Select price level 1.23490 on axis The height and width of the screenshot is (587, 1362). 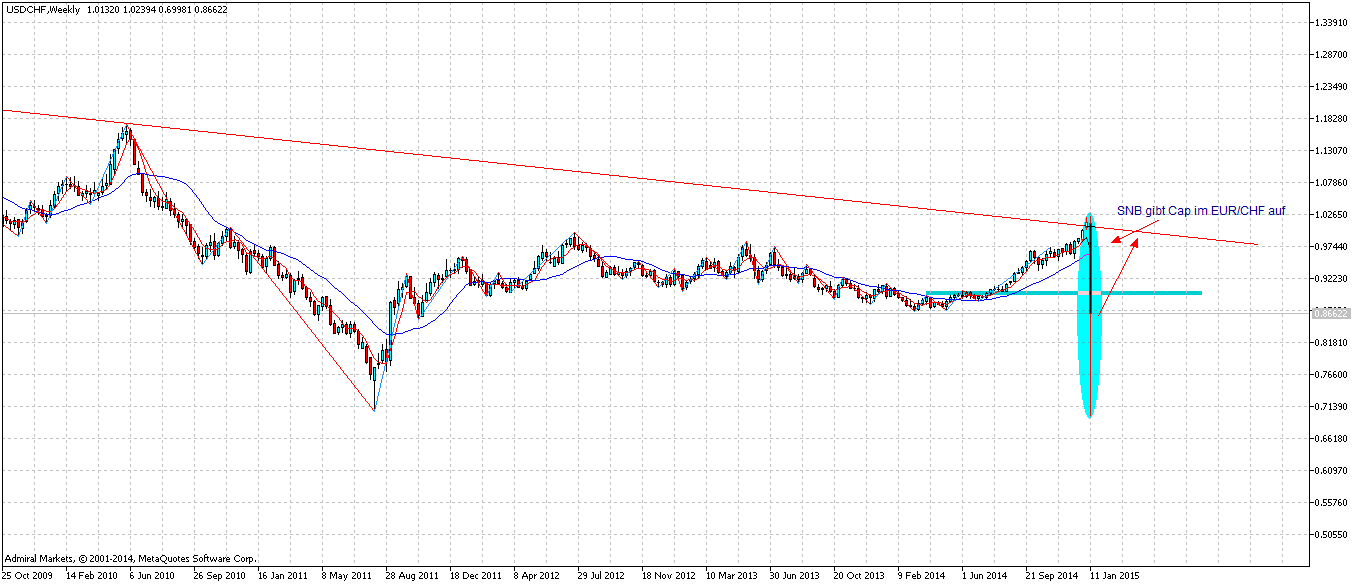[x=1329, y=86]
